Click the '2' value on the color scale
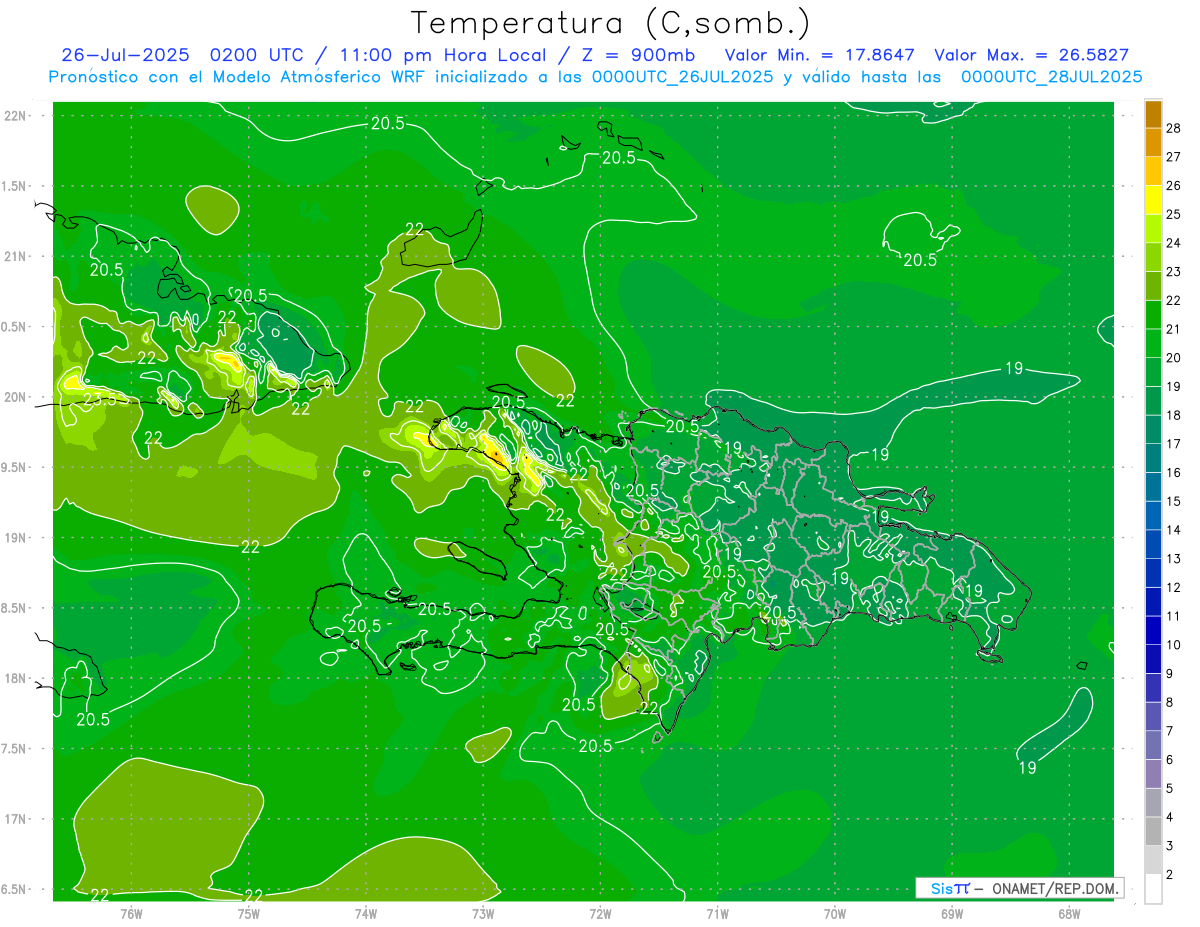The width and height of the screenshot is (1200, 927). [x=1170, y=875]
